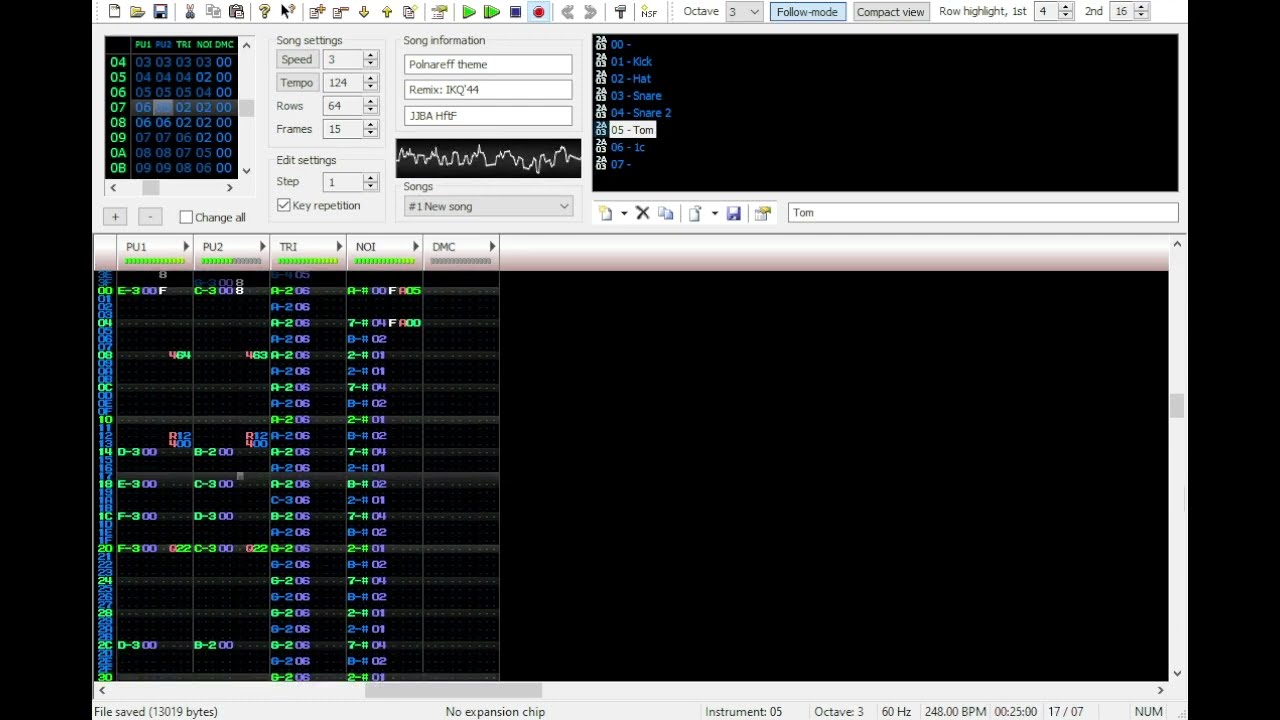This screenshot has height=720, width=1280.
Task: Stop playback
Action: click(x=515, y=12)
